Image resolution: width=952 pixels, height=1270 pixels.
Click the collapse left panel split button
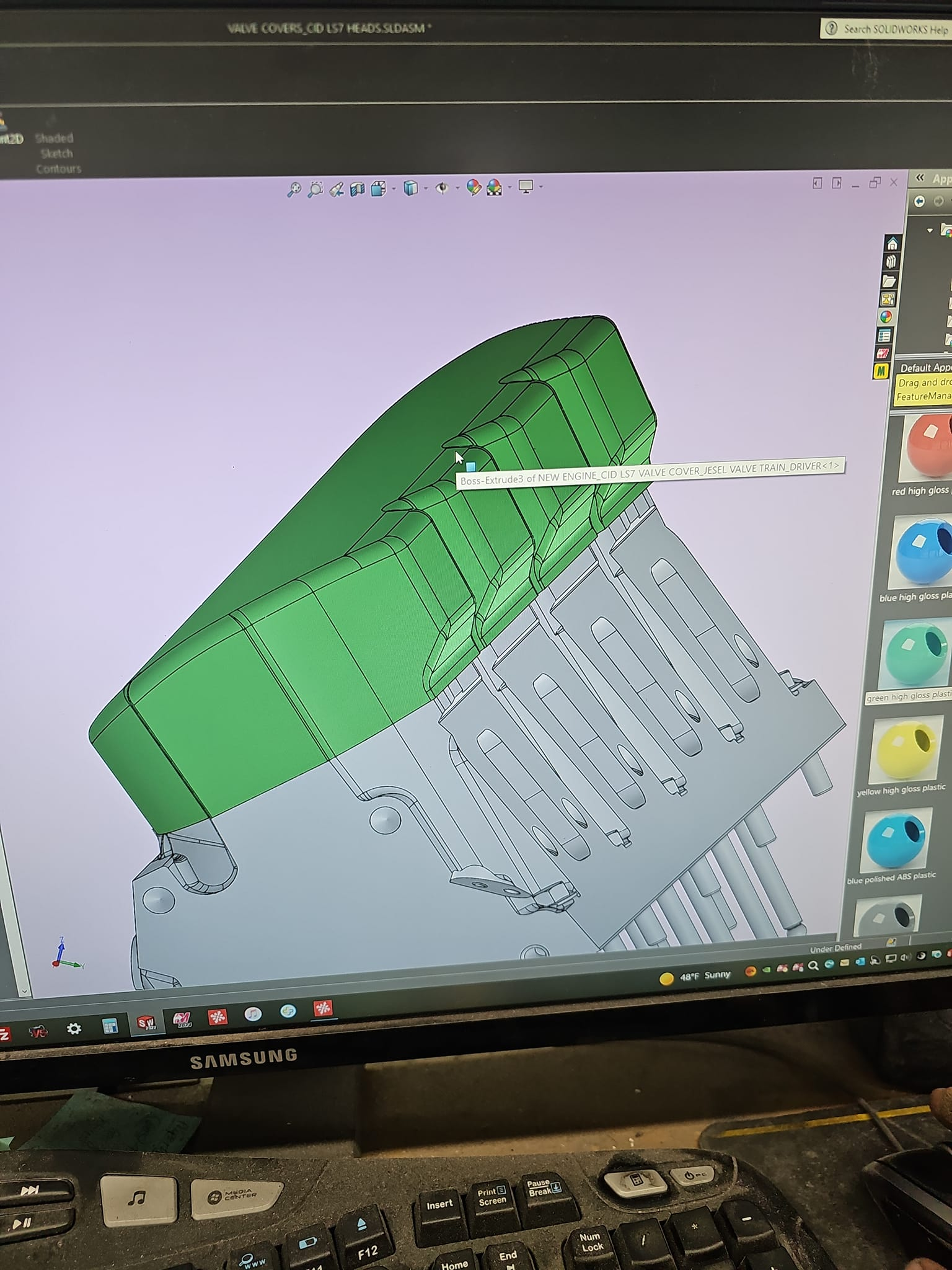(818, 183)
